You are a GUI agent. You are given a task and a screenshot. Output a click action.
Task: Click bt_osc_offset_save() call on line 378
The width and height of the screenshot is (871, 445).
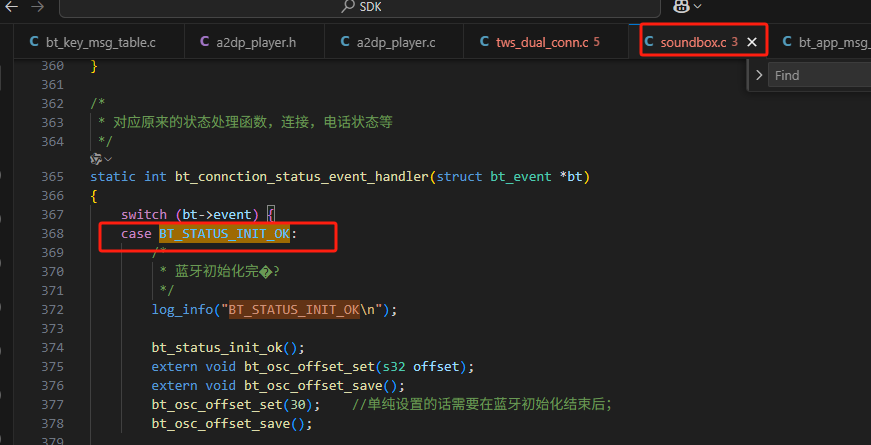tap(232, 424)
